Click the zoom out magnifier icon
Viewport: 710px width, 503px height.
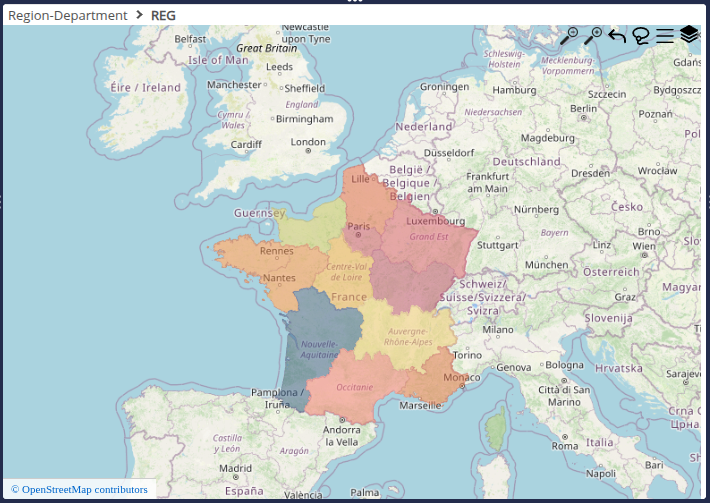click(x=569, y=36)
